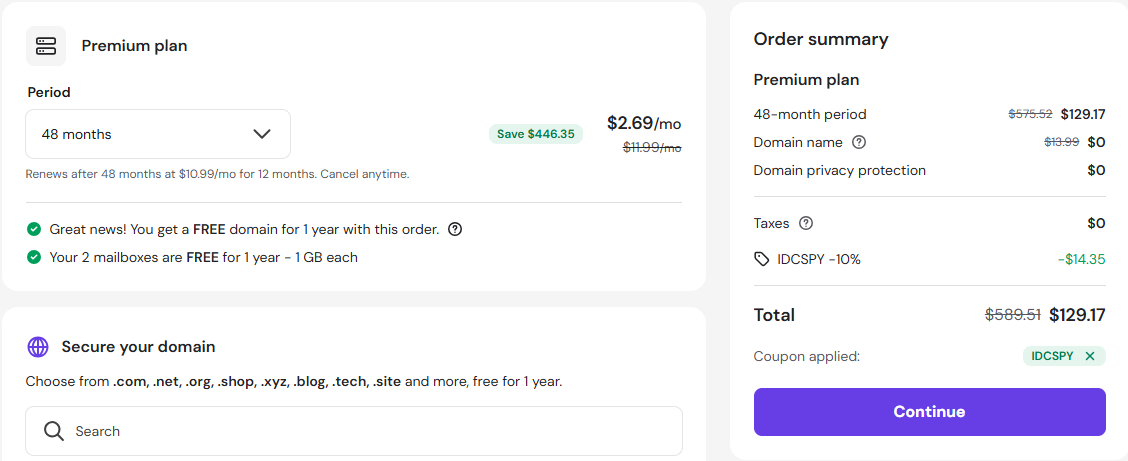The image size is (1128, 461).
Task: Click the $129.17 total price
Action: click(x=1078, y=314)
